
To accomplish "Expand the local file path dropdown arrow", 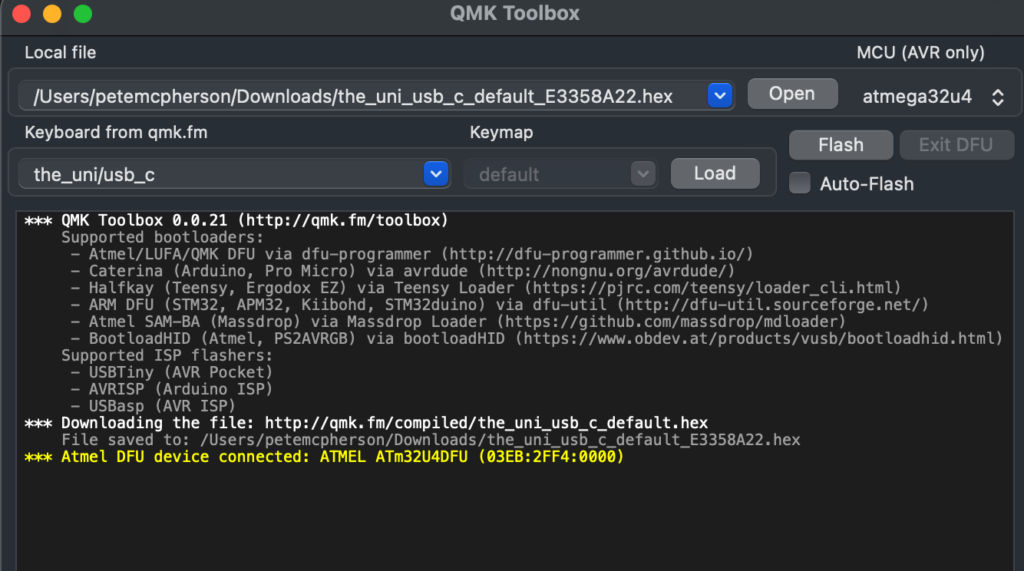I will 720,96.
